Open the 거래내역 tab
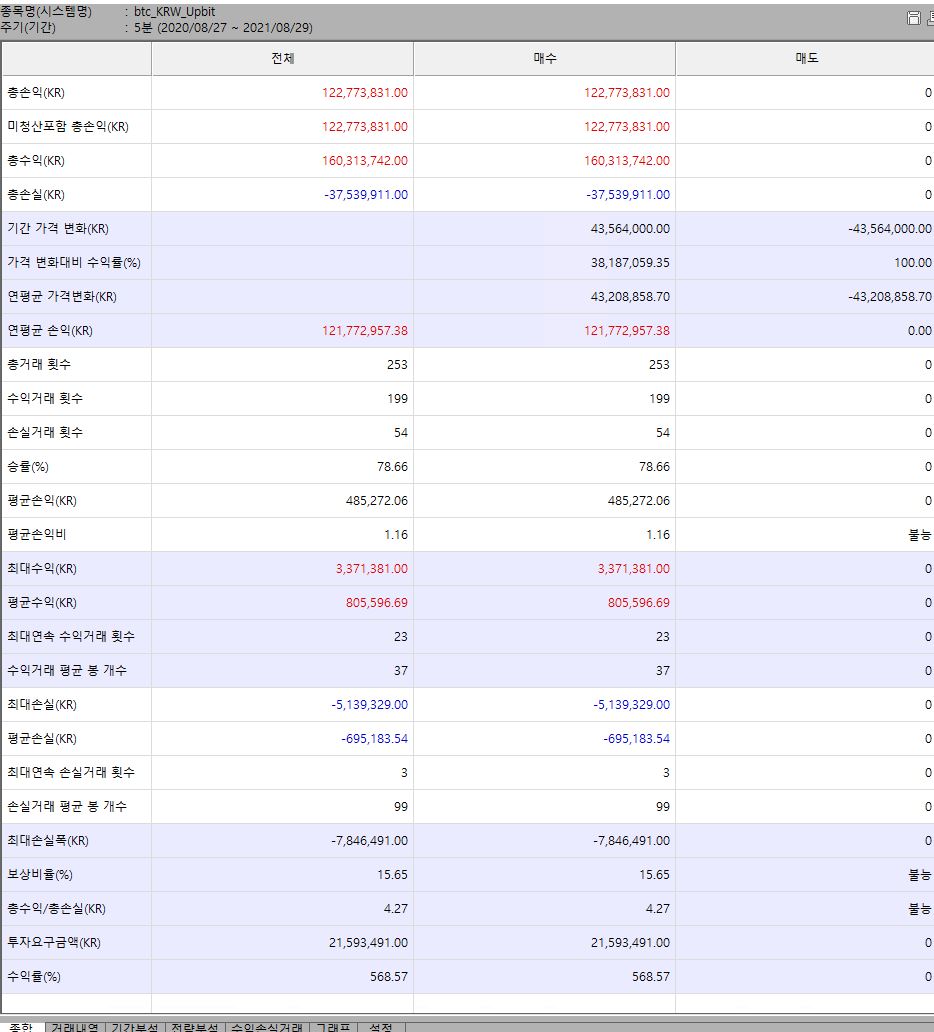The height and width of the screenshot is (1032, 934). tap(75, 1027)
